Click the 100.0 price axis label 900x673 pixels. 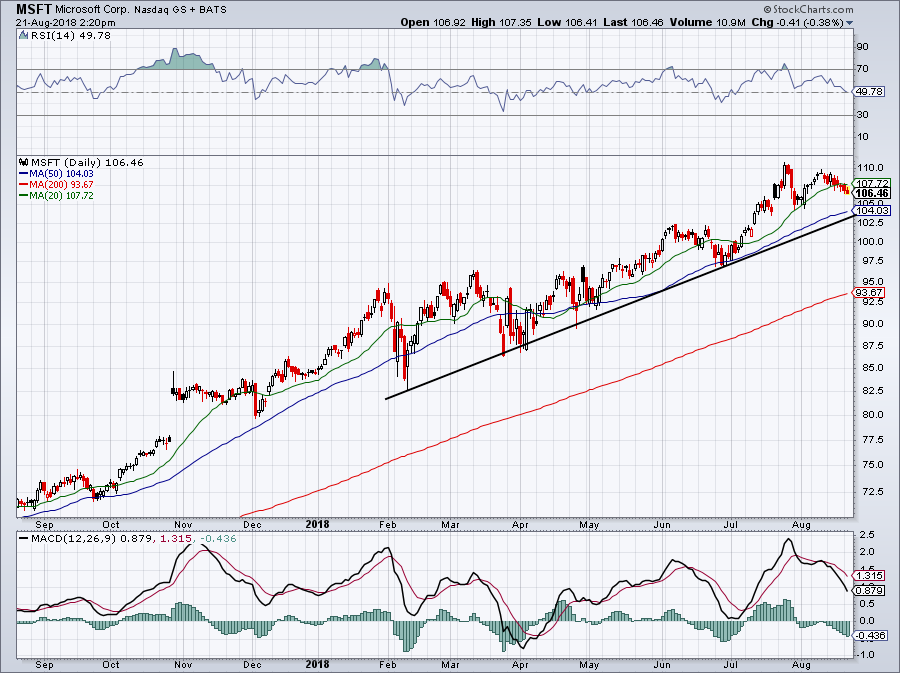pyautogui.click(x=870, y=242)
